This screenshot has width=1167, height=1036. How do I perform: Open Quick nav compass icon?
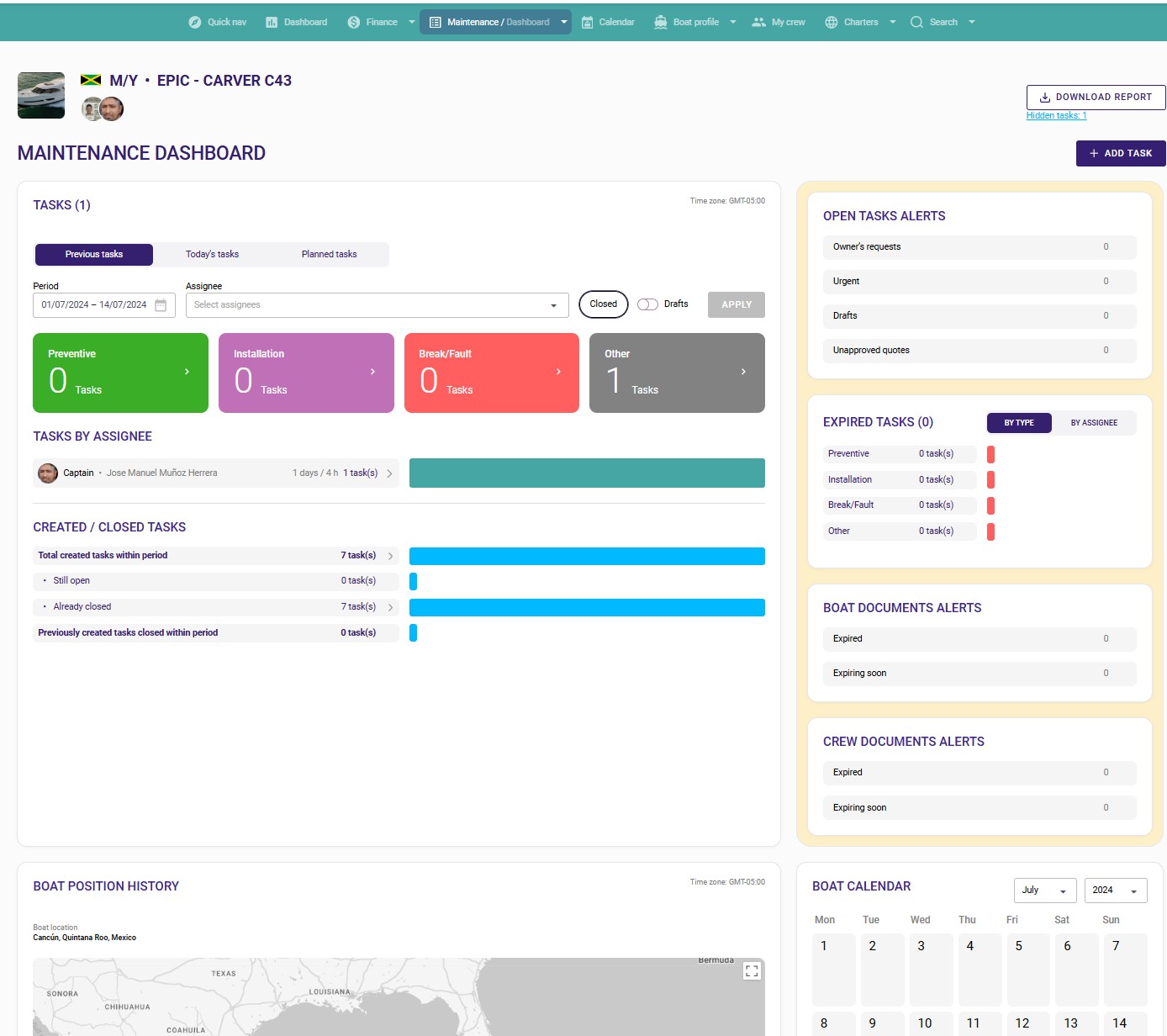(195, 22)
